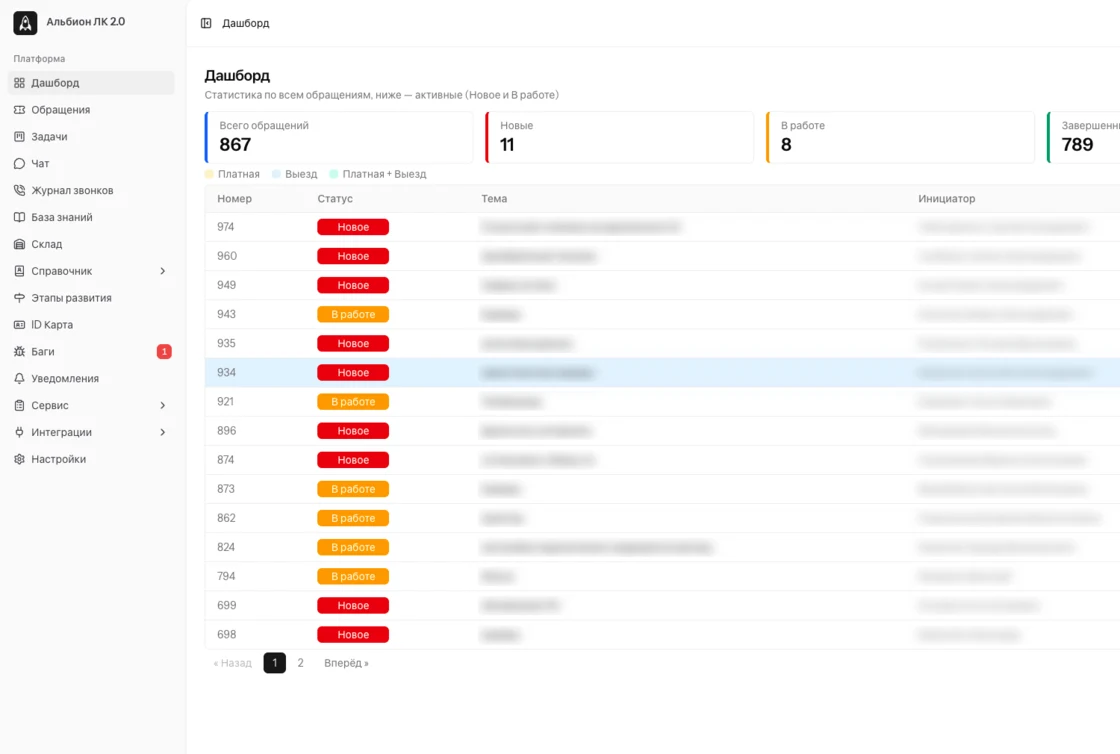Expand the Справочник submenu chevron
Viewport: 1120px width, 754px height.
pyautogui.click(x=163, y=271)
